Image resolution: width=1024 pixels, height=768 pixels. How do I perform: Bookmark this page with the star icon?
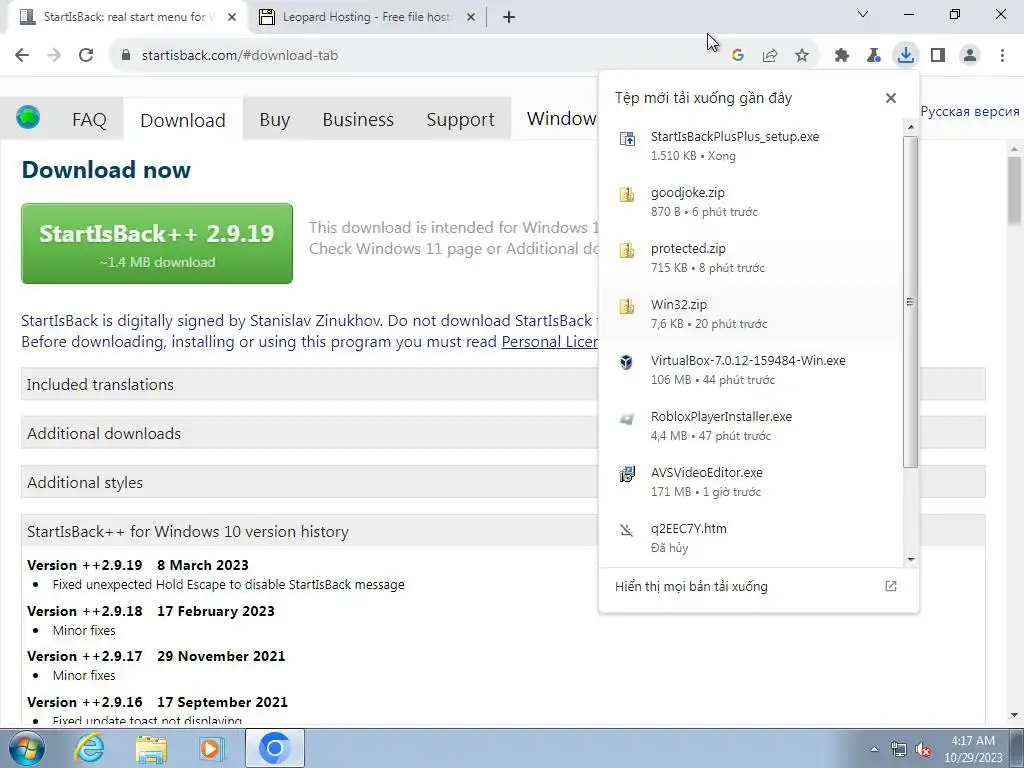[802, 56]
